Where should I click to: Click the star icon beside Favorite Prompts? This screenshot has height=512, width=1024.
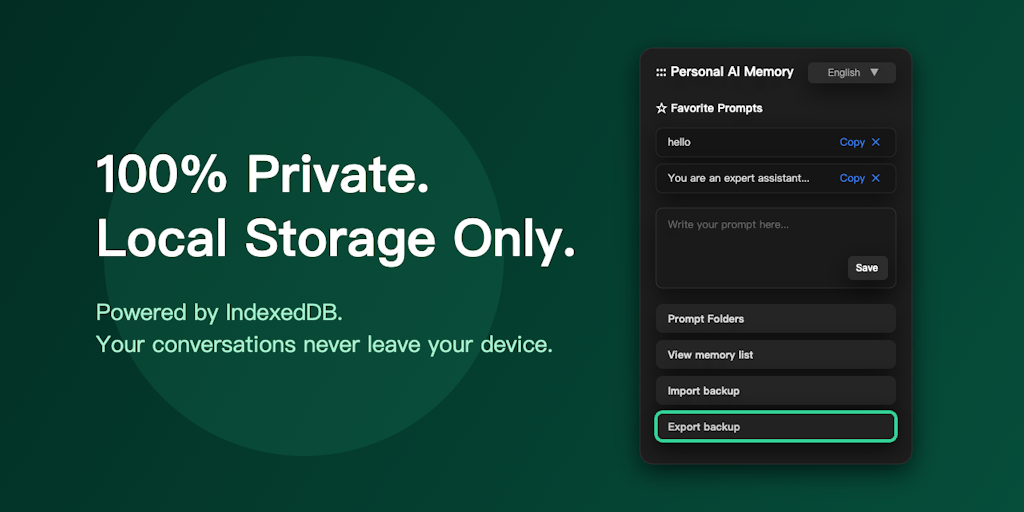[661, 108]
